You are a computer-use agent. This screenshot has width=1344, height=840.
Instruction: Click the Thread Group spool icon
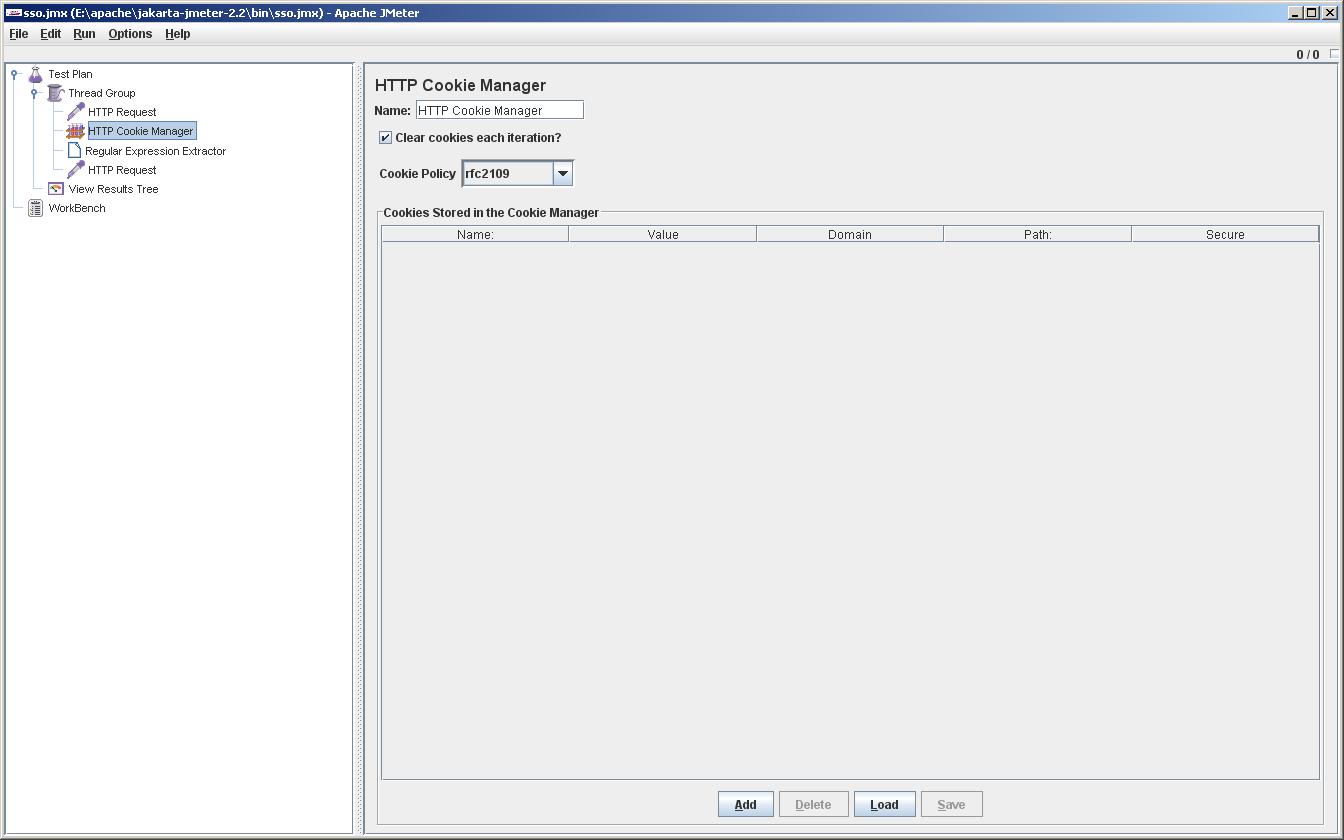55,93
